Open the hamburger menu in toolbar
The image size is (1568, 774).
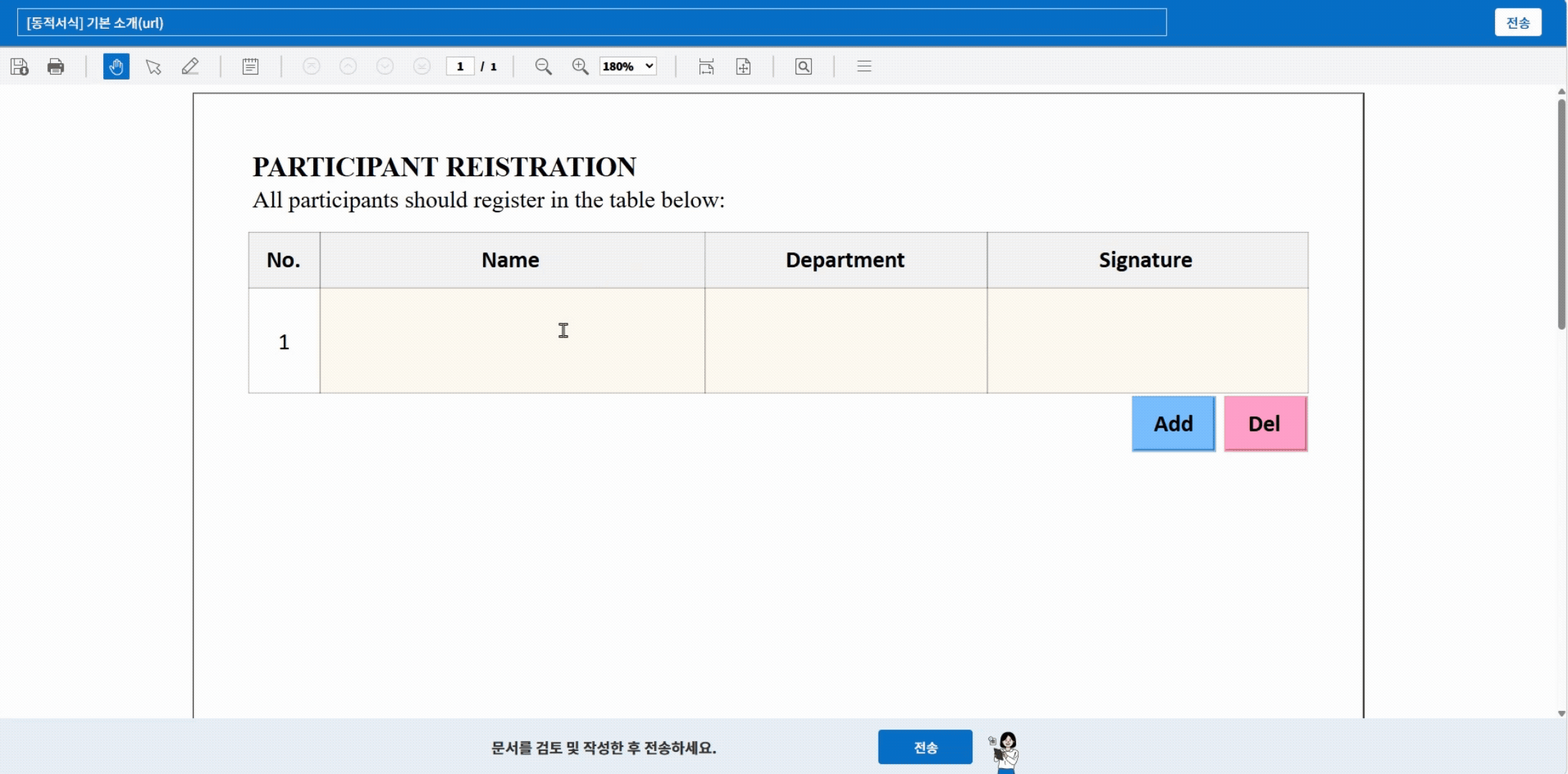864,67
